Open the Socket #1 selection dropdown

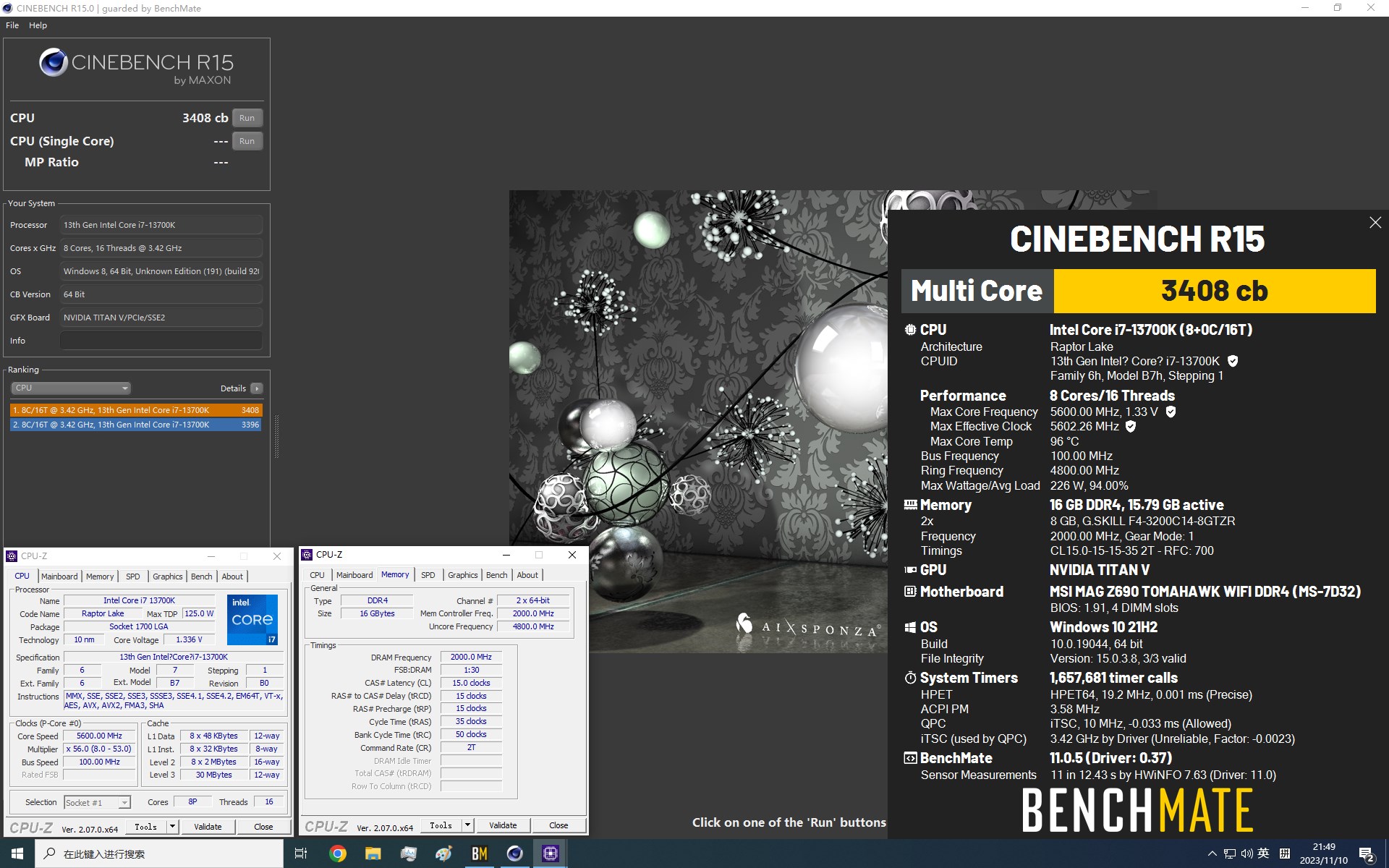click(x=97, y=802)
